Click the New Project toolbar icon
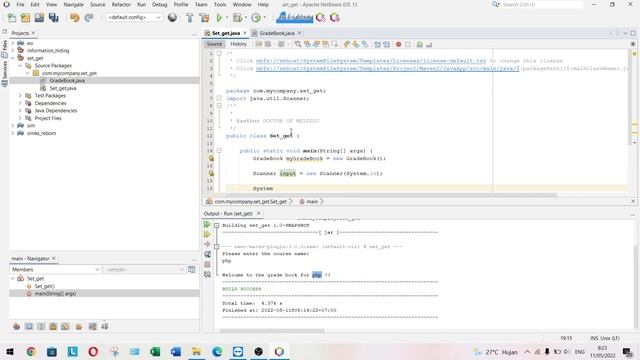Viewport: 640px width, 360px height. [25, 18]
